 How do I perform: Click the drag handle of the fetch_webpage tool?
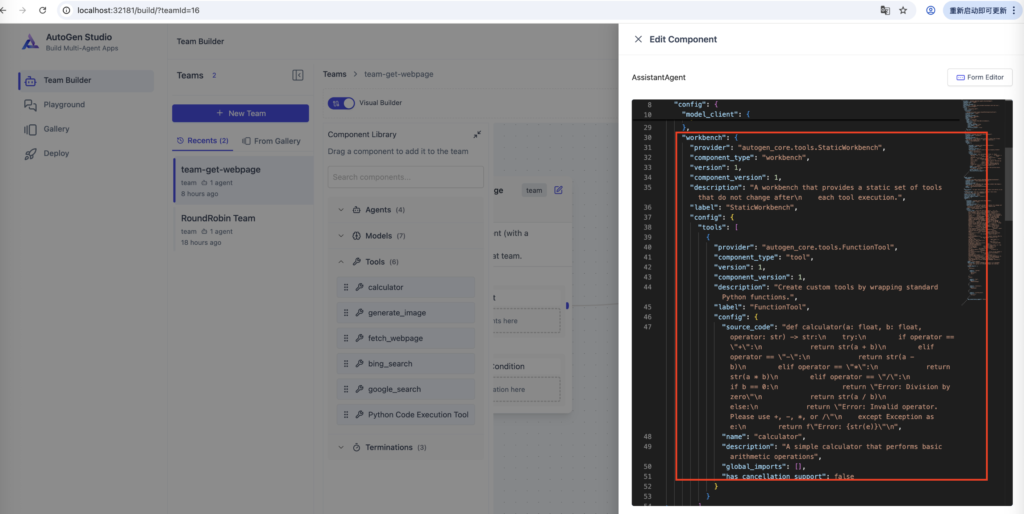click(x=346, y=338)
